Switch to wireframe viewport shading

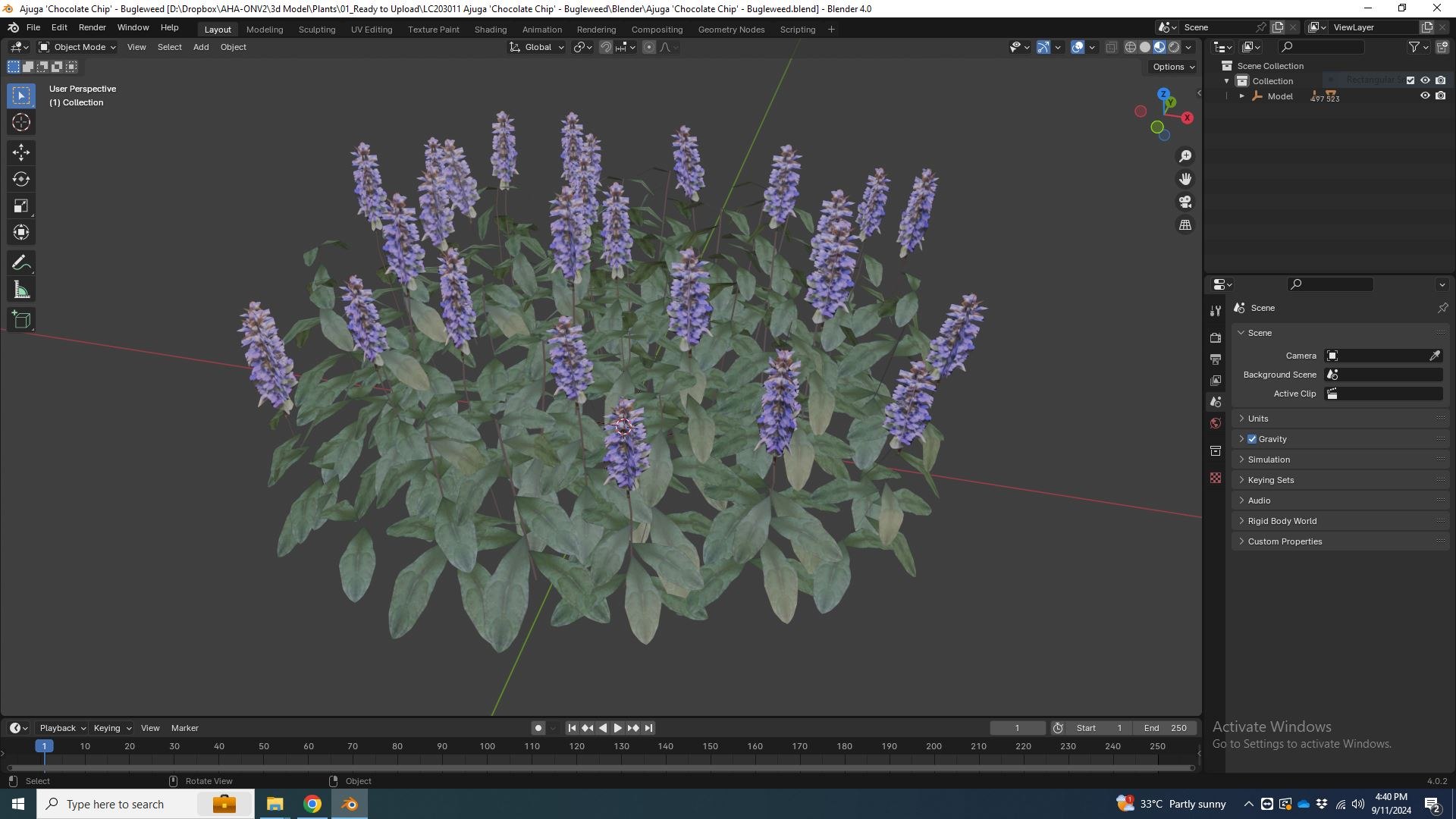point(1130,47)
